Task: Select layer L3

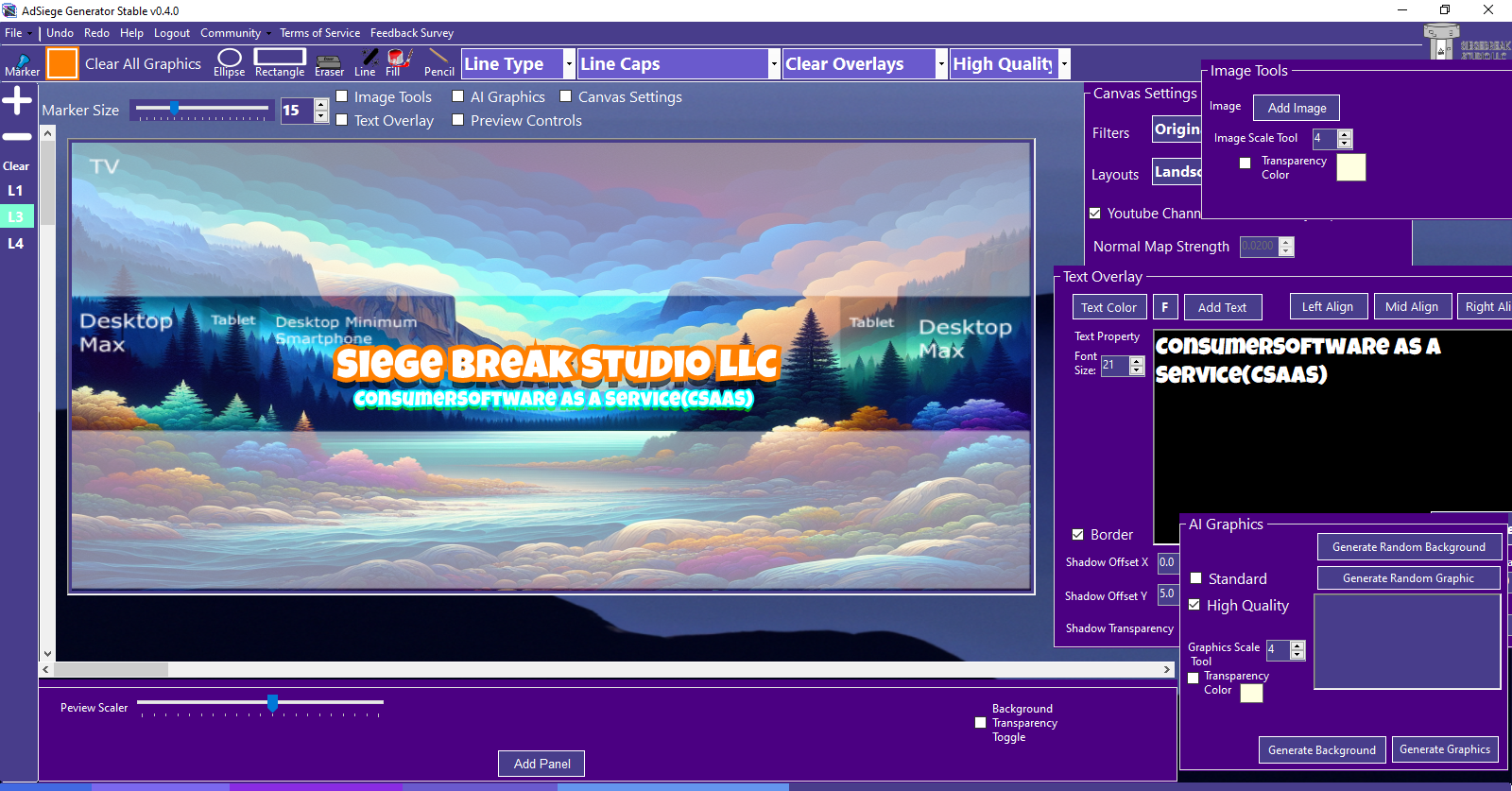Action: click(x=16, y=216)
